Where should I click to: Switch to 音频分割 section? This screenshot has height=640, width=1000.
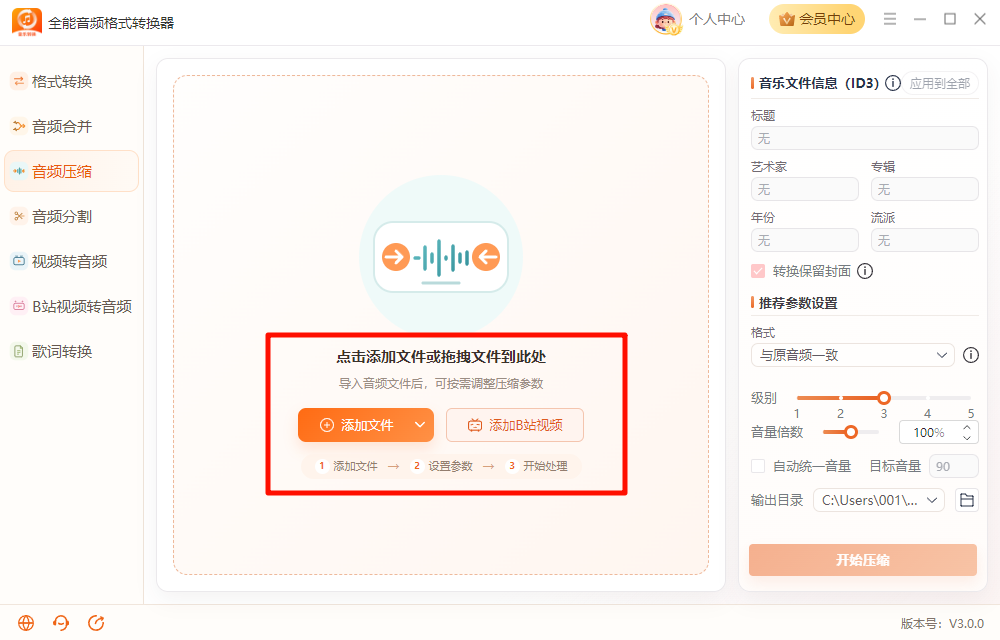71,217
